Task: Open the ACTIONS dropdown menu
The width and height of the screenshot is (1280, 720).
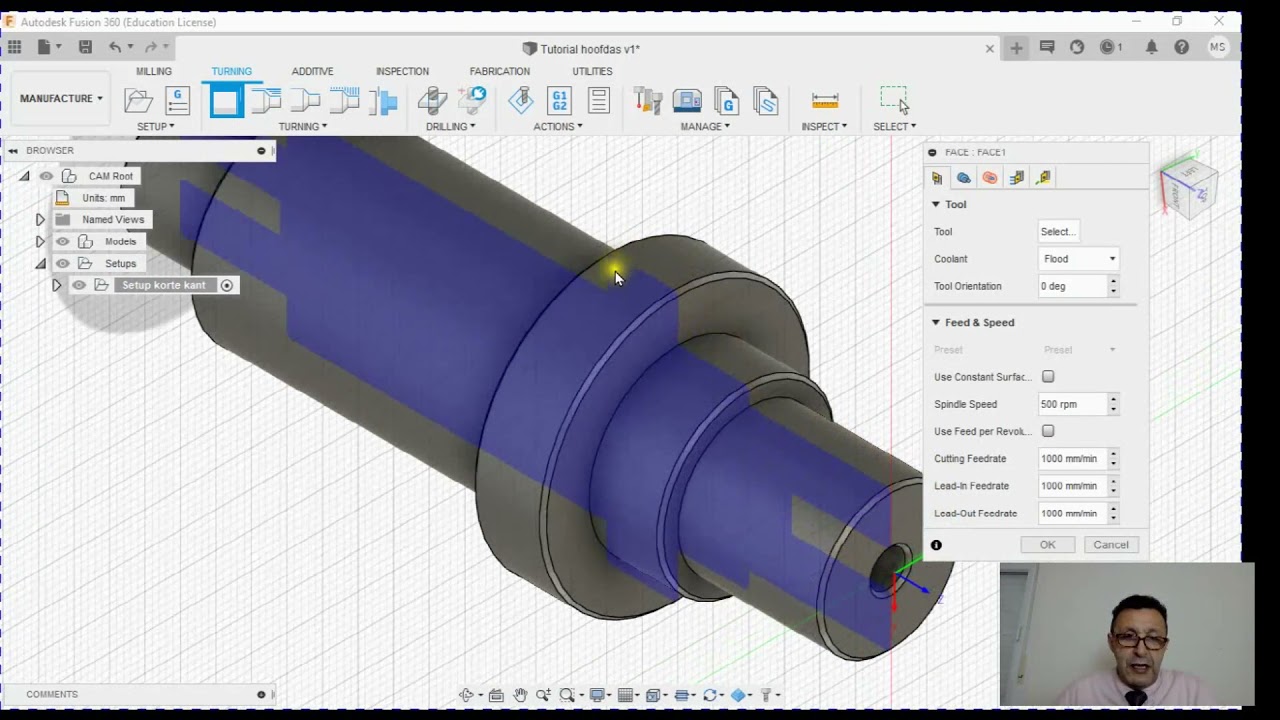Action: click(558, 127)
